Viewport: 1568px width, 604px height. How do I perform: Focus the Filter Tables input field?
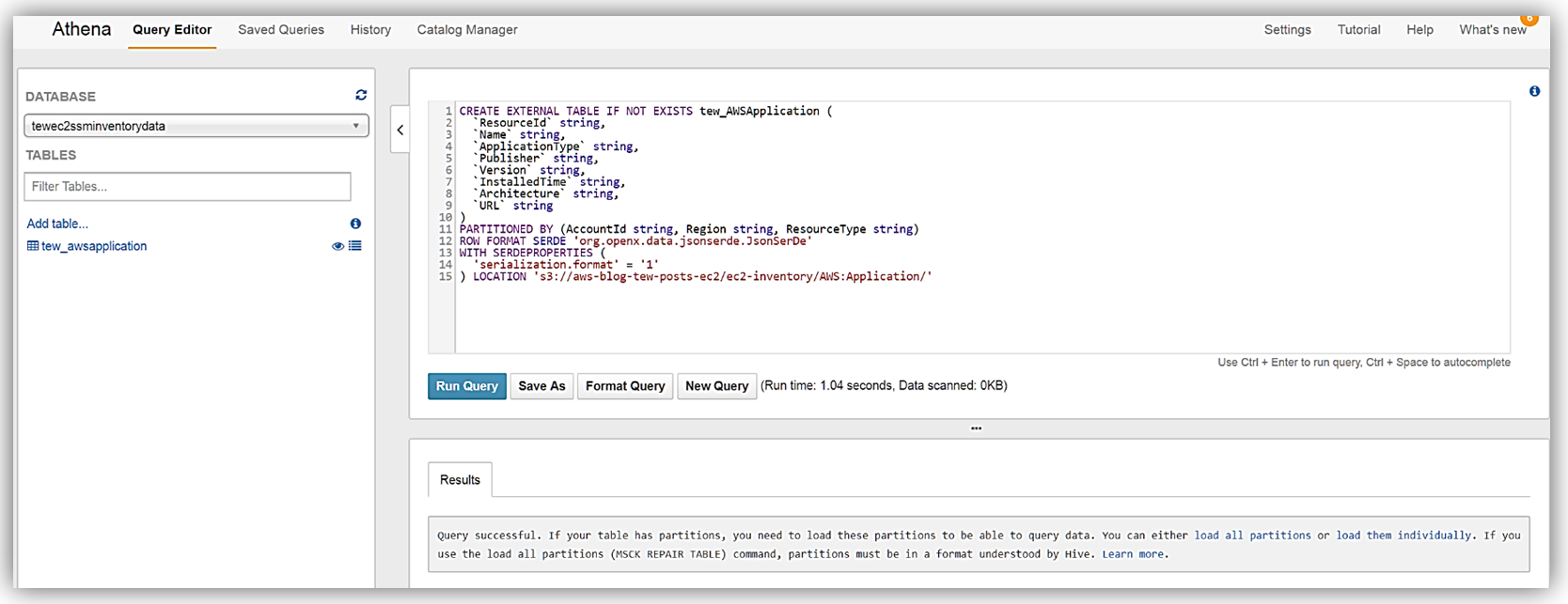(x=188, y=186)
